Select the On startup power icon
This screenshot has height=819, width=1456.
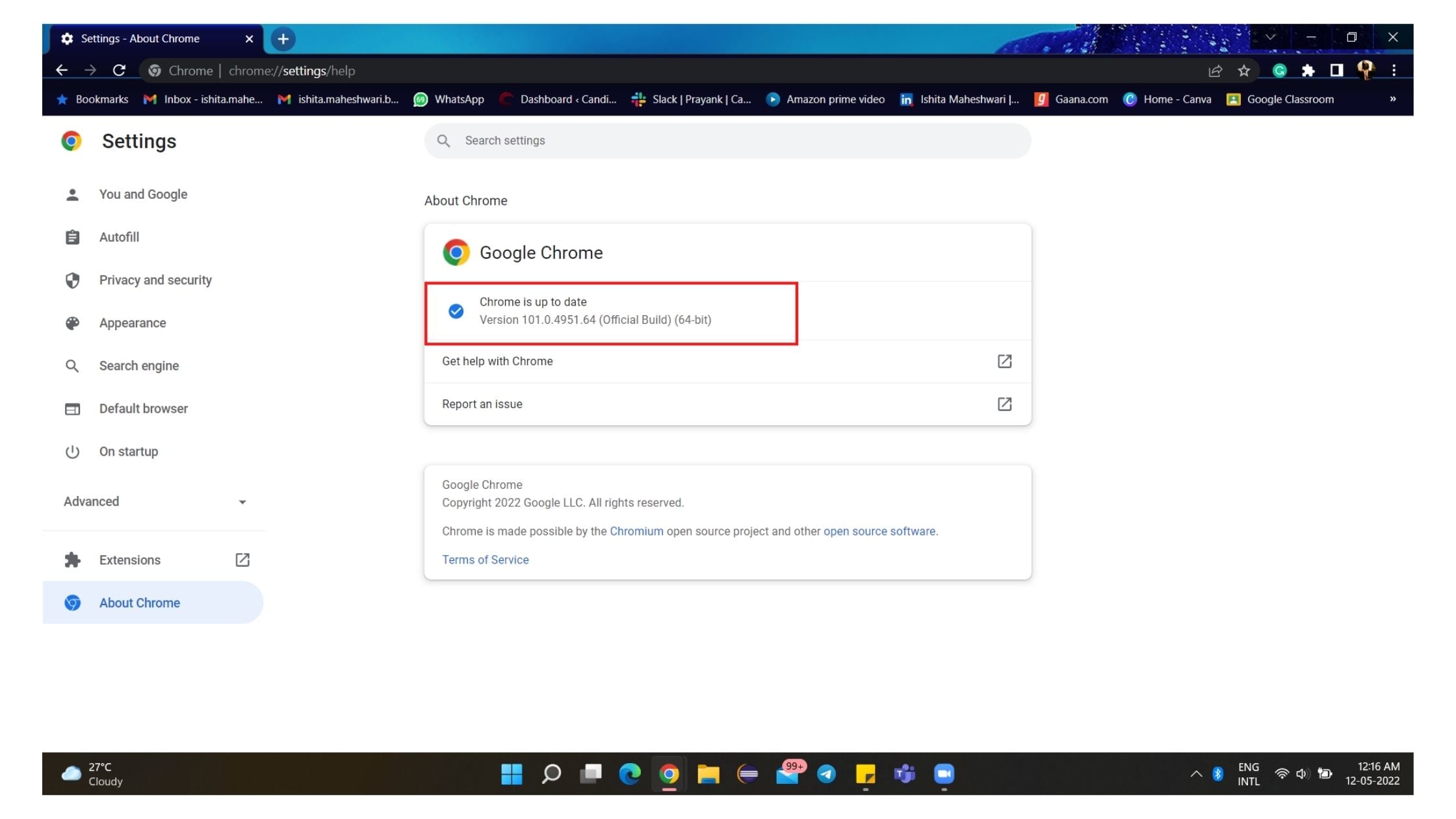tap(72, 451)
